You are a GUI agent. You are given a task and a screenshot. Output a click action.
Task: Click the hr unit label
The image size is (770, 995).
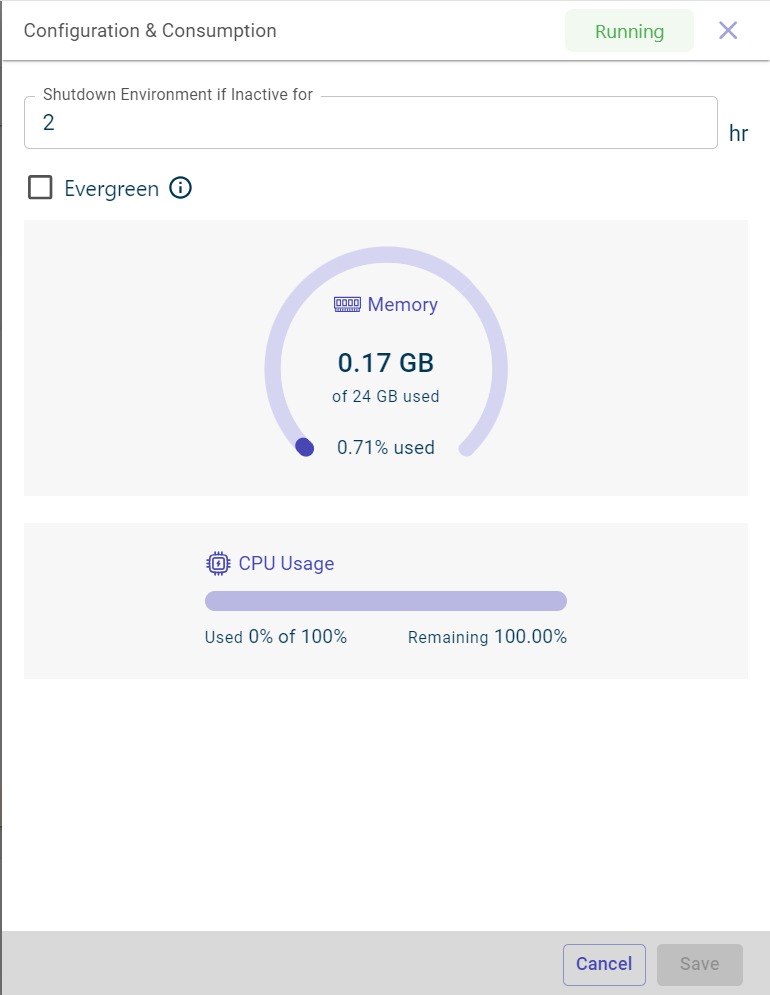[738, 134]
